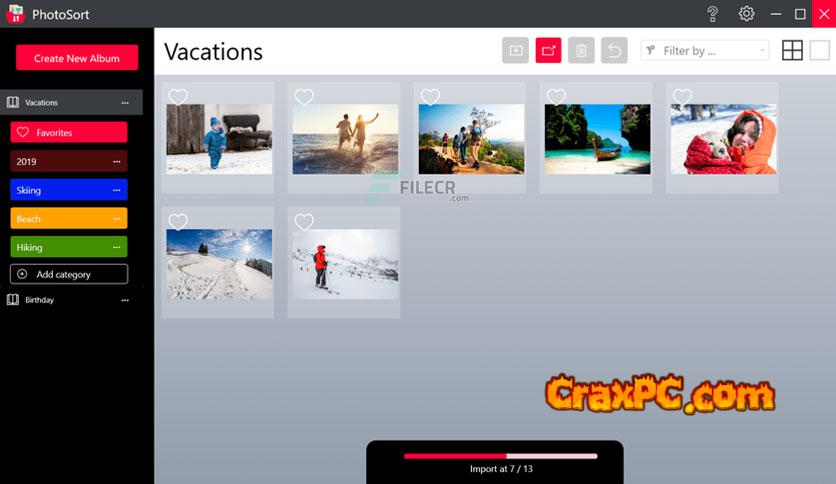The width and height of the screenshot is (836, 484).
Task: Open the help question mark icon
Action: pos(712,14)
